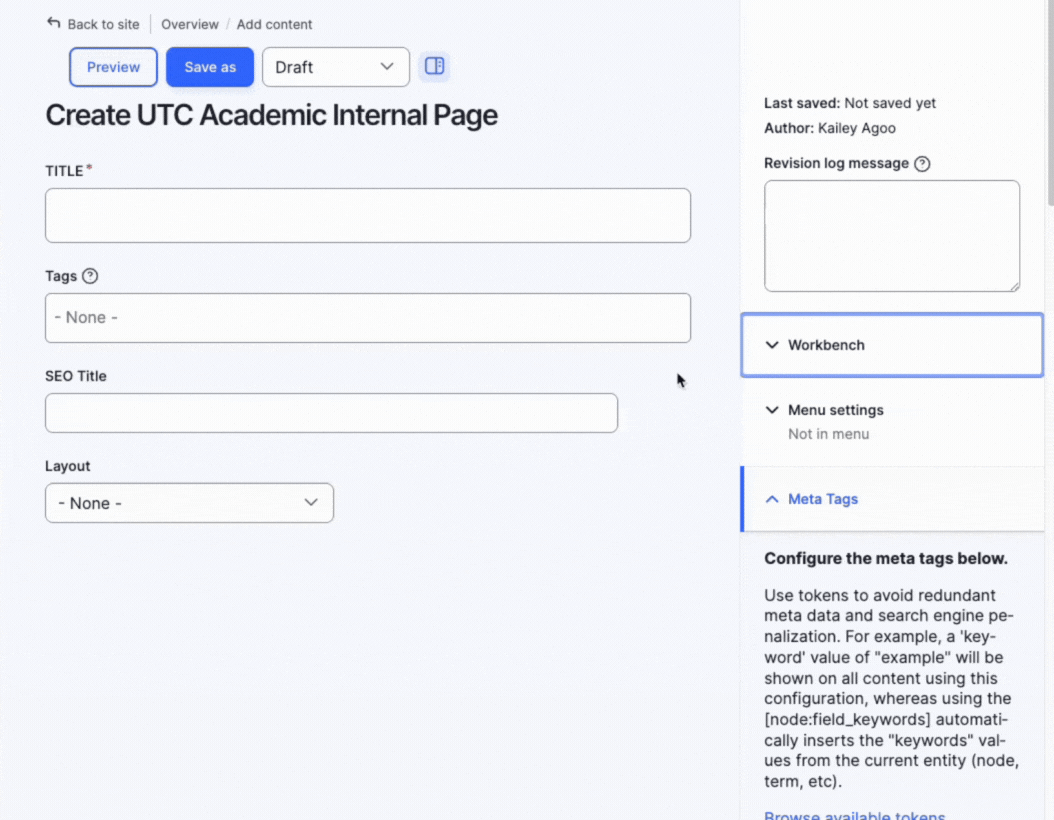Click the Workbench chevron icon
The width and height of the screenshot is (1054, 820).
[771, 345]
